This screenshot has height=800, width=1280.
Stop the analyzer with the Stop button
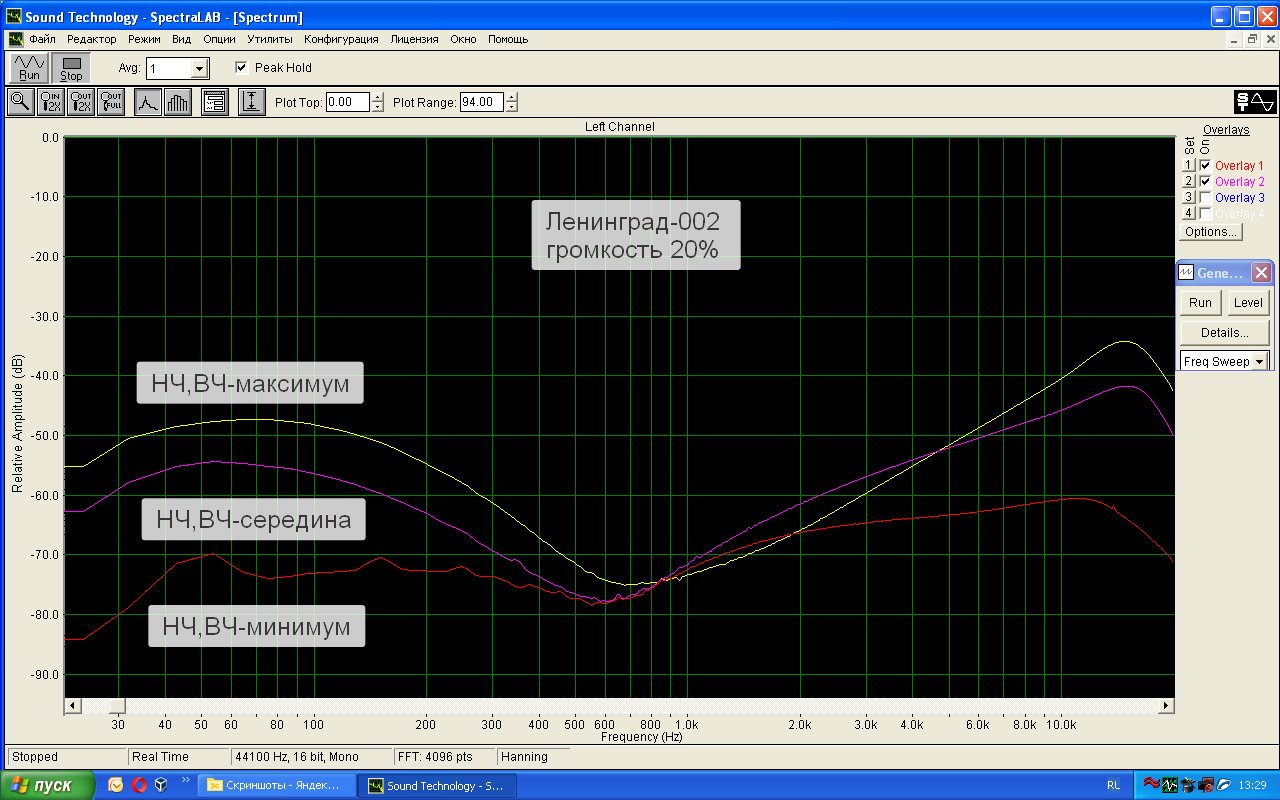71,67
